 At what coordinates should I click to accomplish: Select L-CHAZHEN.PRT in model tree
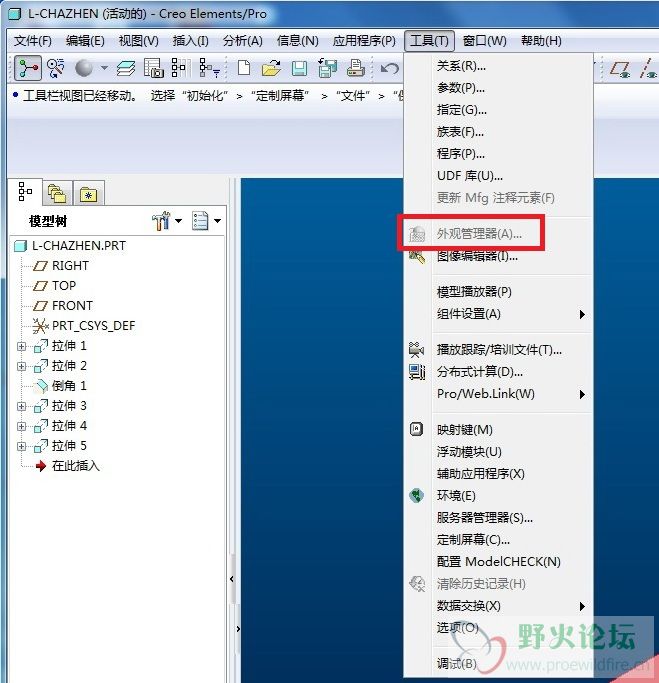(x=70, y=246)
